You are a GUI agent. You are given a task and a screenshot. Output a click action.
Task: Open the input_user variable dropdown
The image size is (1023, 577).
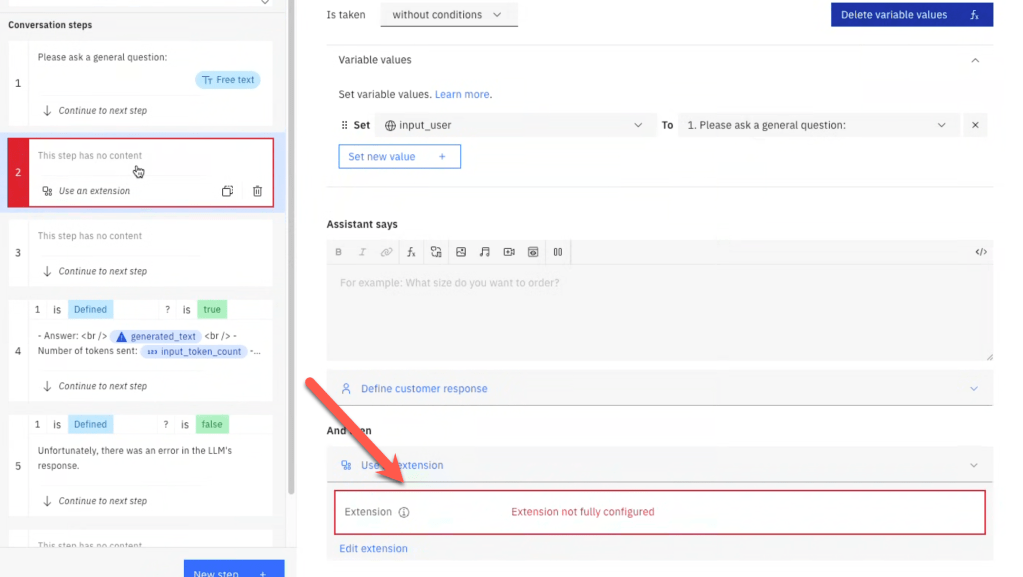click(x=514, y=125)
